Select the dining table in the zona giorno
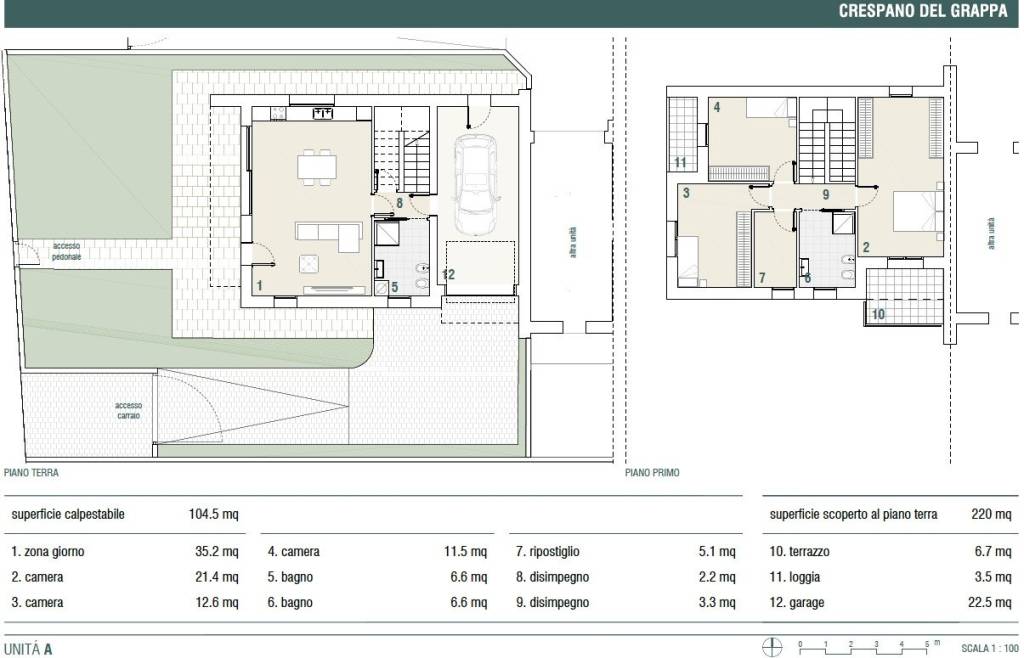The height and width of the screenshot is (658, 1024). (x=316, y=166)
